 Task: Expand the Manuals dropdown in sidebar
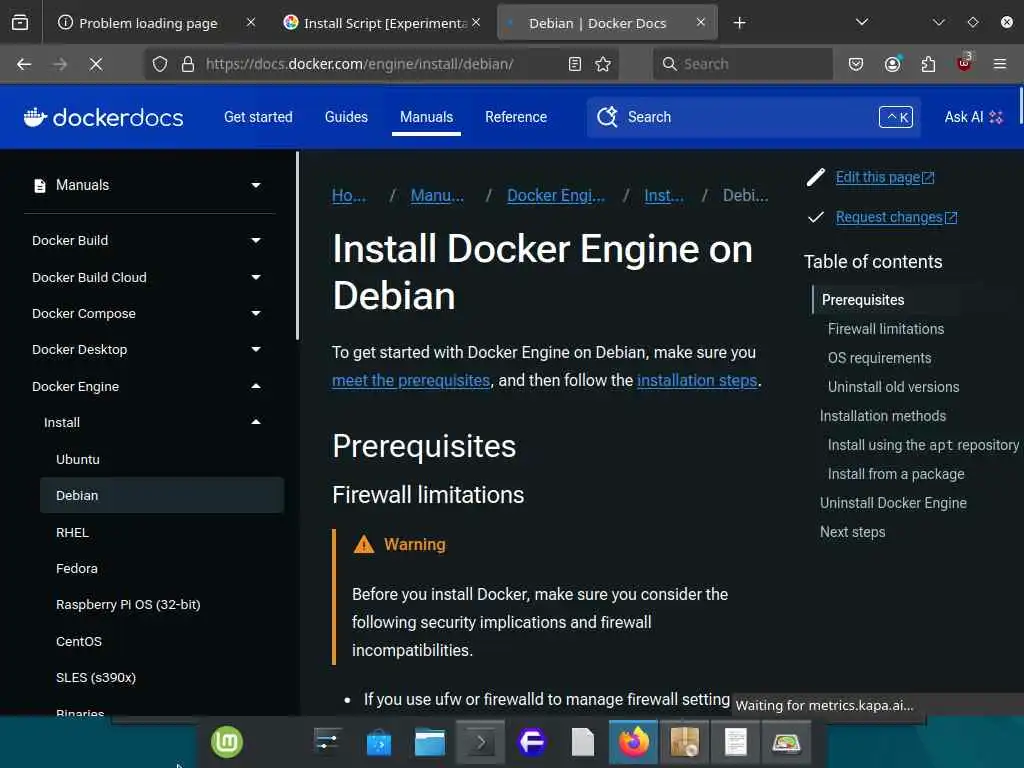tap(256, 185)
